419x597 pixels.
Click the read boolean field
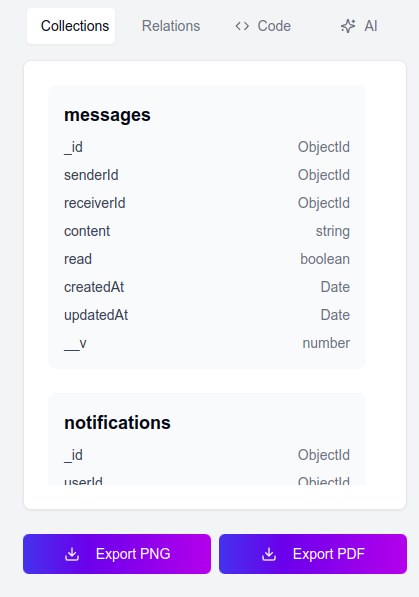point(207,259)
